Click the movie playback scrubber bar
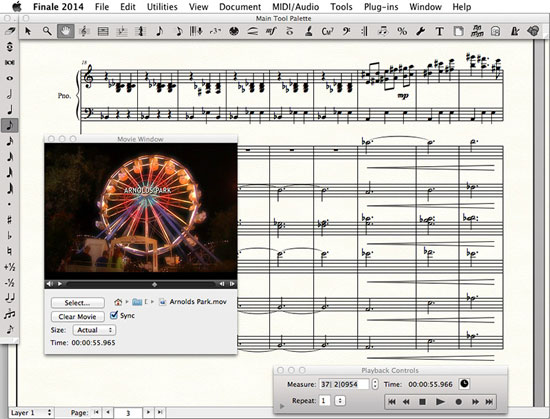 point(140,284)
